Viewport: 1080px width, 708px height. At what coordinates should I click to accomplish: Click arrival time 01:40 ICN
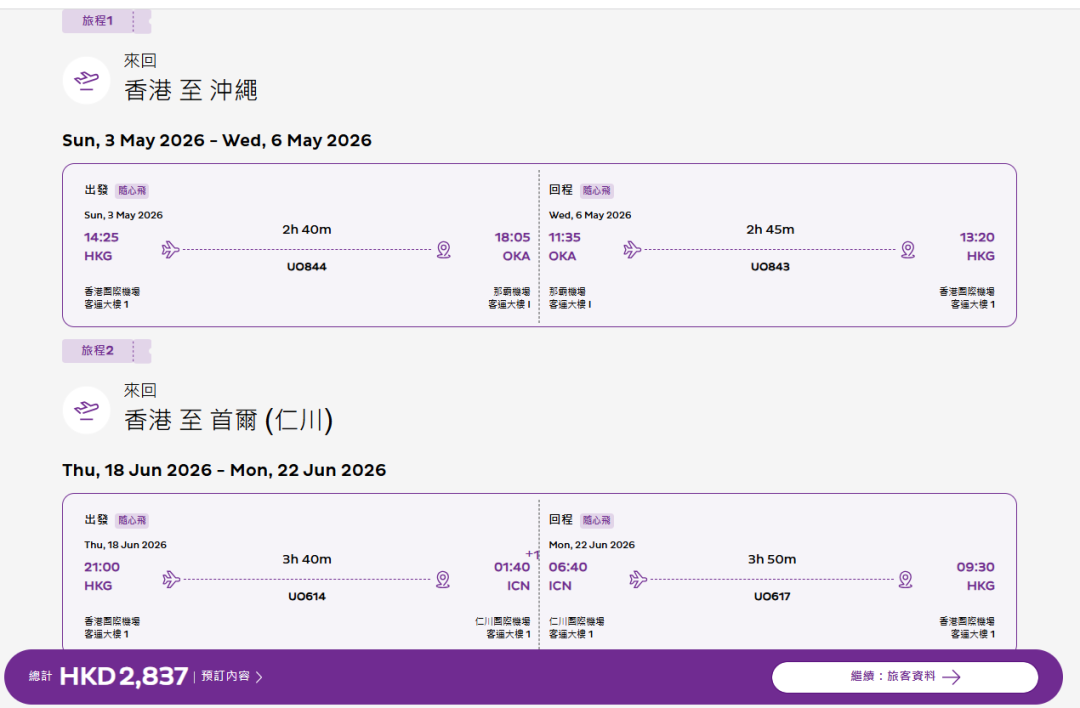point(512,576)
